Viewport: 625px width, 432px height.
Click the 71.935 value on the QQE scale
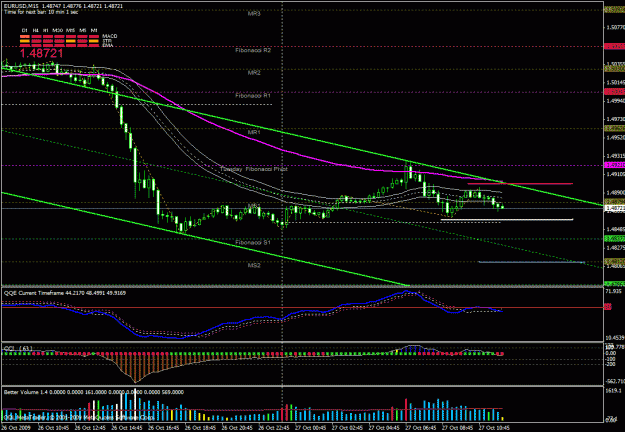coord(614,292)
